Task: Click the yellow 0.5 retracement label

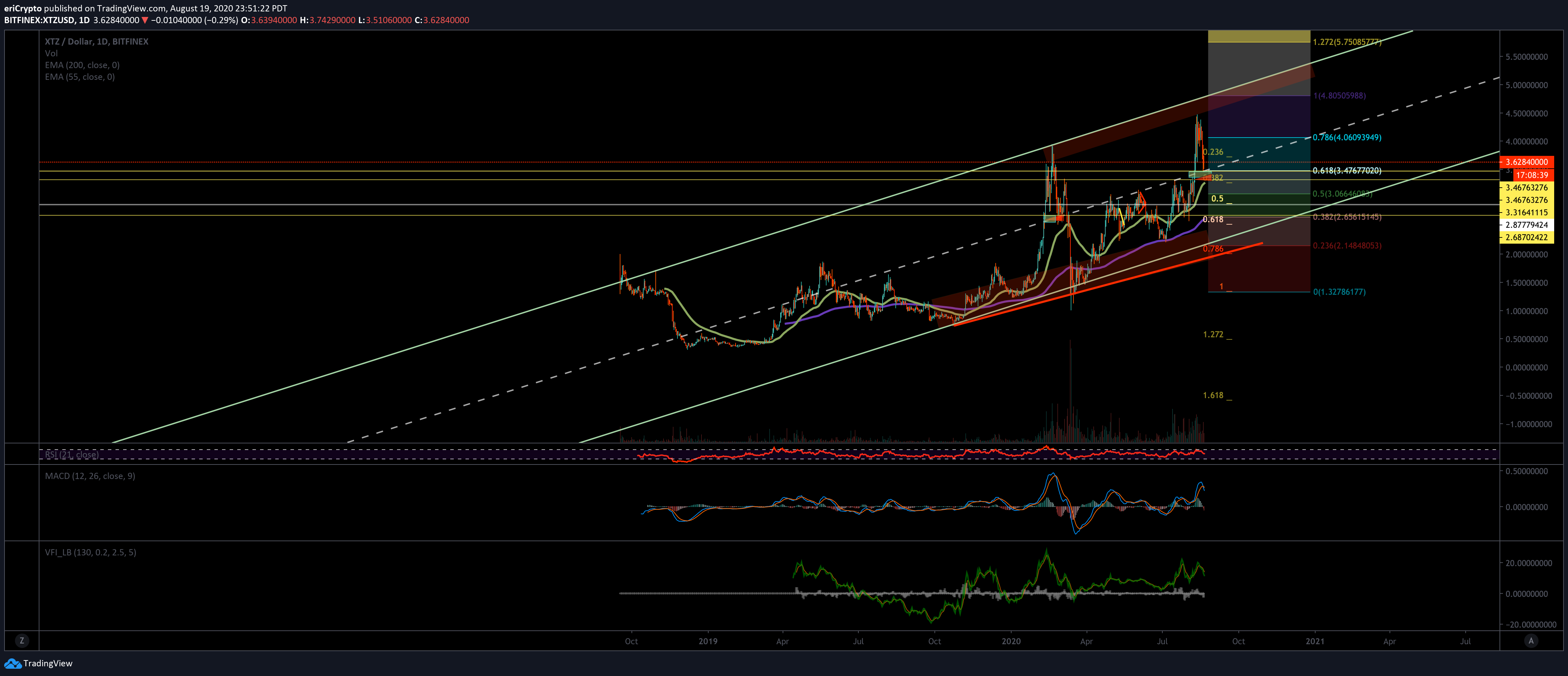Action: pyautogui.click(x=1217, y=199)
